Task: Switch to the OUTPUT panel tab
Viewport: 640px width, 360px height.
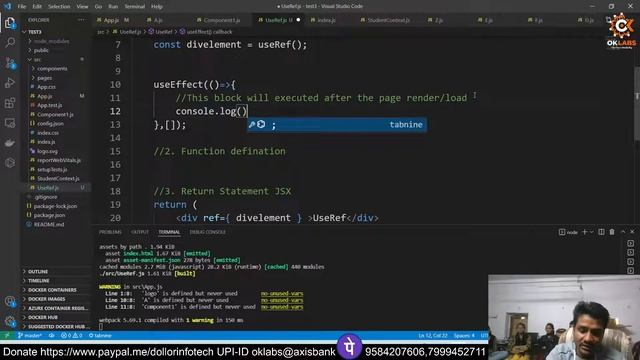Action: [x=140, y=232]
